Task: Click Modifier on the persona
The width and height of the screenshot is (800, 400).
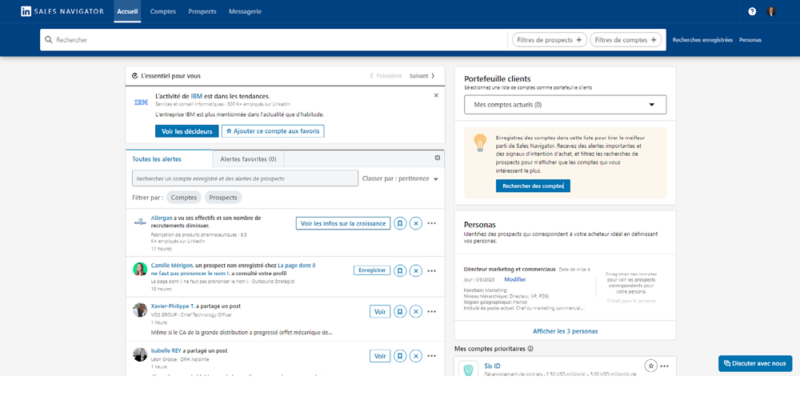Action: pyautogui.click(x=515, y=279)
